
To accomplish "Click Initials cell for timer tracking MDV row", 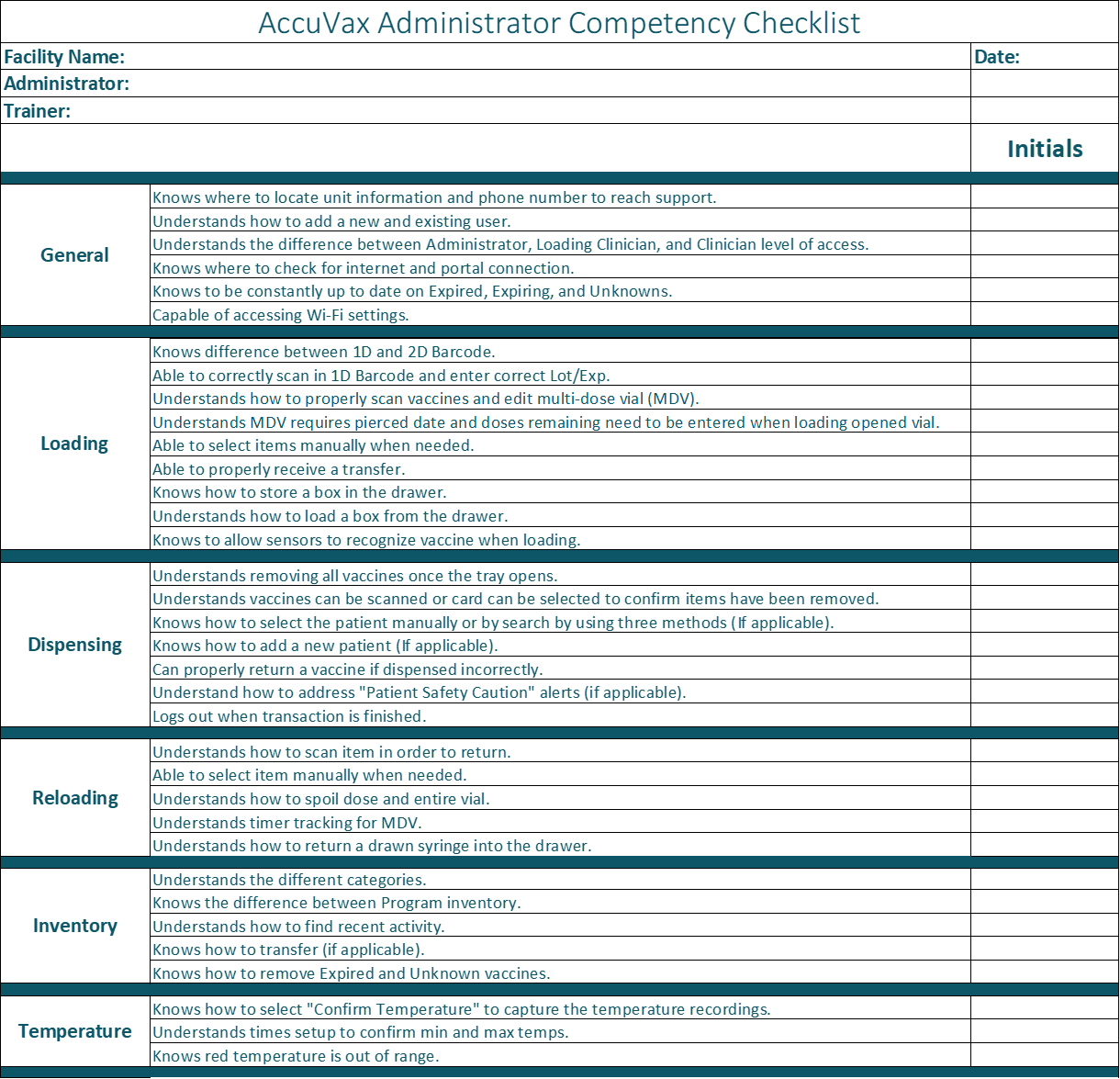I will [1045, 822].
